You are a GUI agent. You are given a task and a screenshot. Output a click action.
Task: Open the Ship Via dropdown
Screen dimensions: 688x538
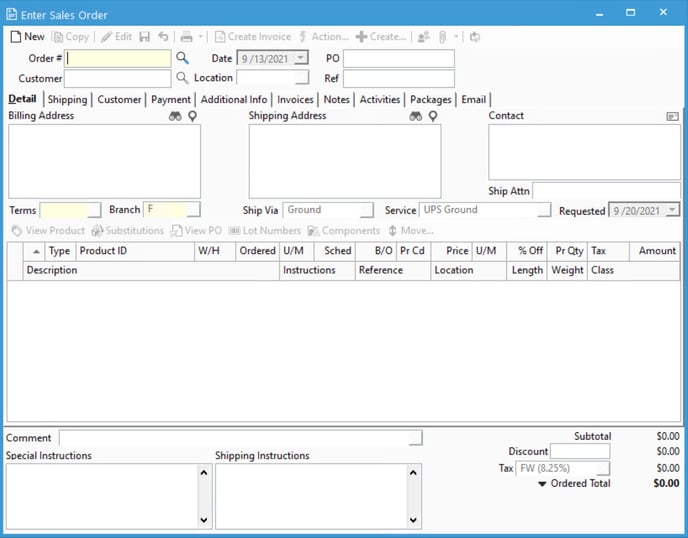pos(366,210)
